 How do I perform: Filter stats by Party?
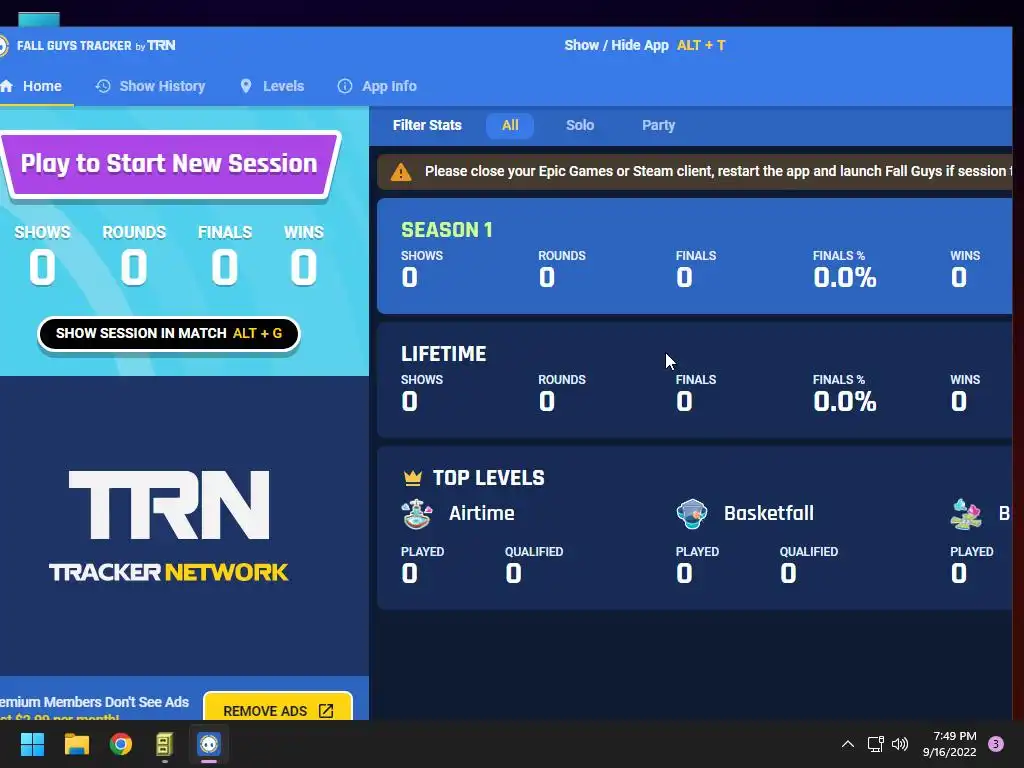[x=658, y=125]
